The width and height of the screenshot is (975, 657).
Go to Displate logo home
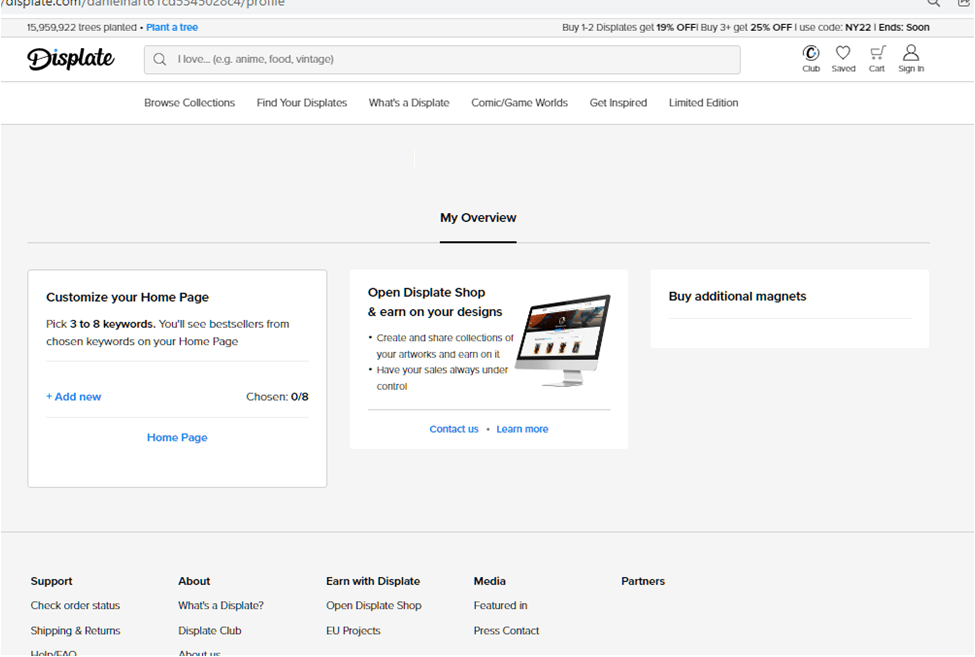[x=71, y=58]
